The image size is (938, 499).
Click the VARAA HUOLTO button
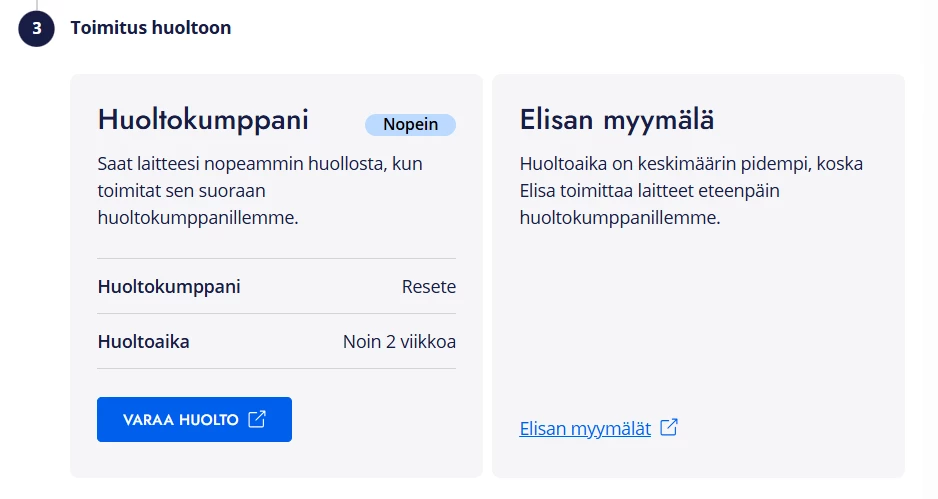click(x=194, y=419)
